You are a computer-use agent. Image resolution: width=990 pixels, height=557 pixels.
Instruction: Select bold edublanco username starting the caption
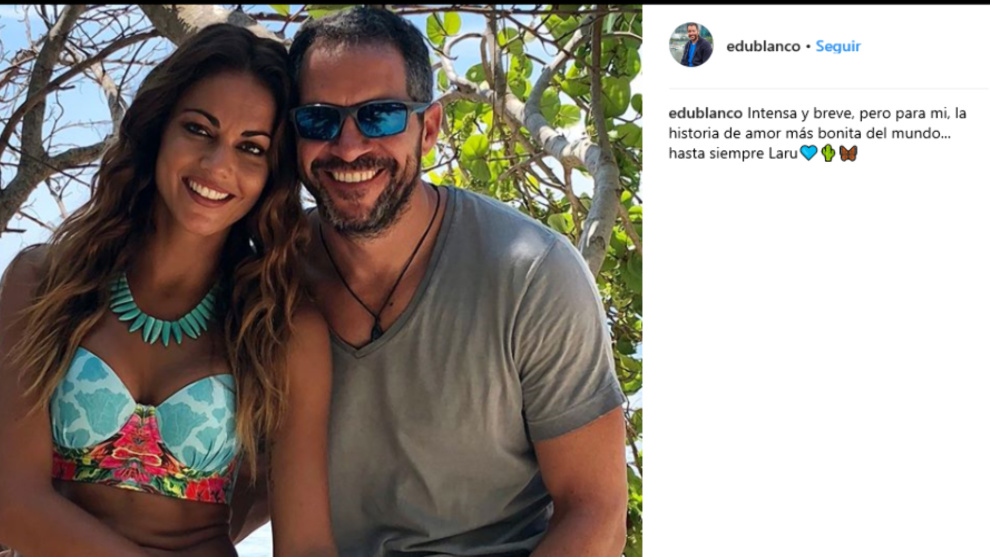click(x=705, y=114)
